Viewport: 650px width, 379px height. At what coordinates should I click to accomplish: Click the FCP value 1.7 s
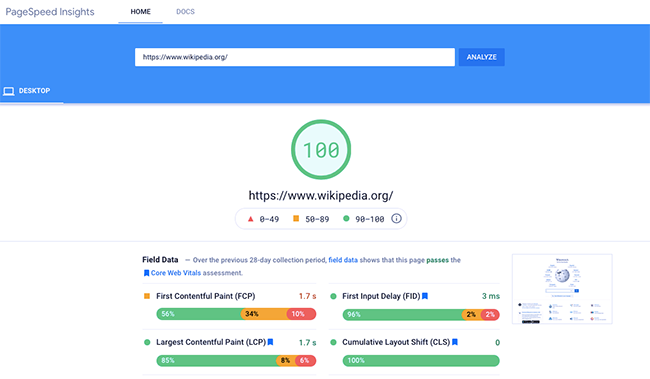[x=308, y=296]
